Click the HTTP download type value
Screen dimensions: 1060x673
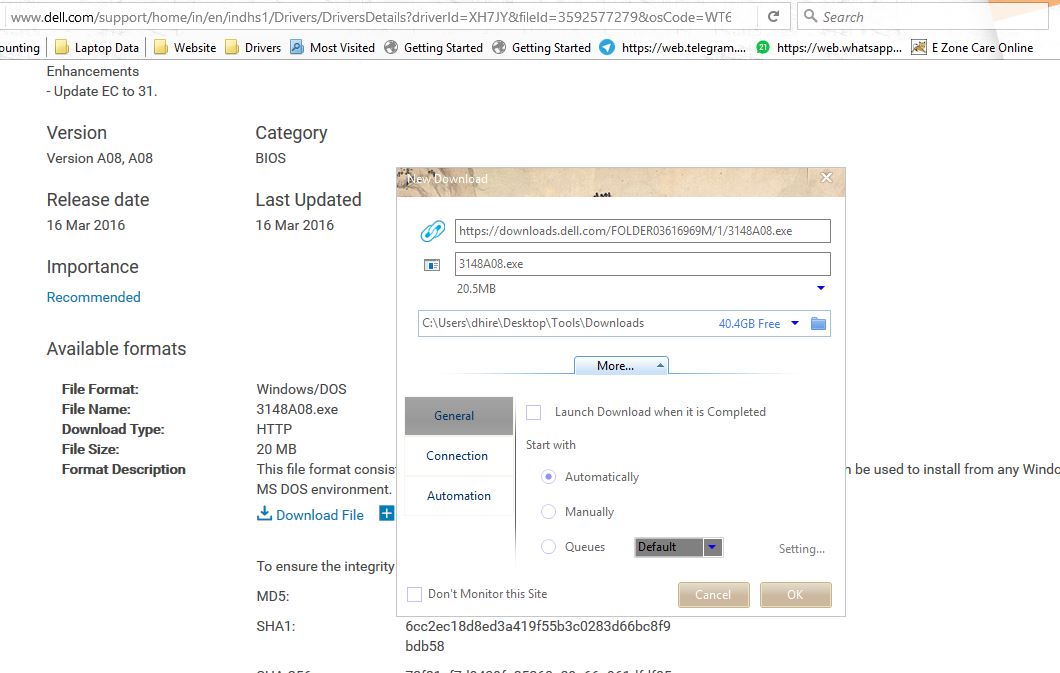[x=274, y=429]
